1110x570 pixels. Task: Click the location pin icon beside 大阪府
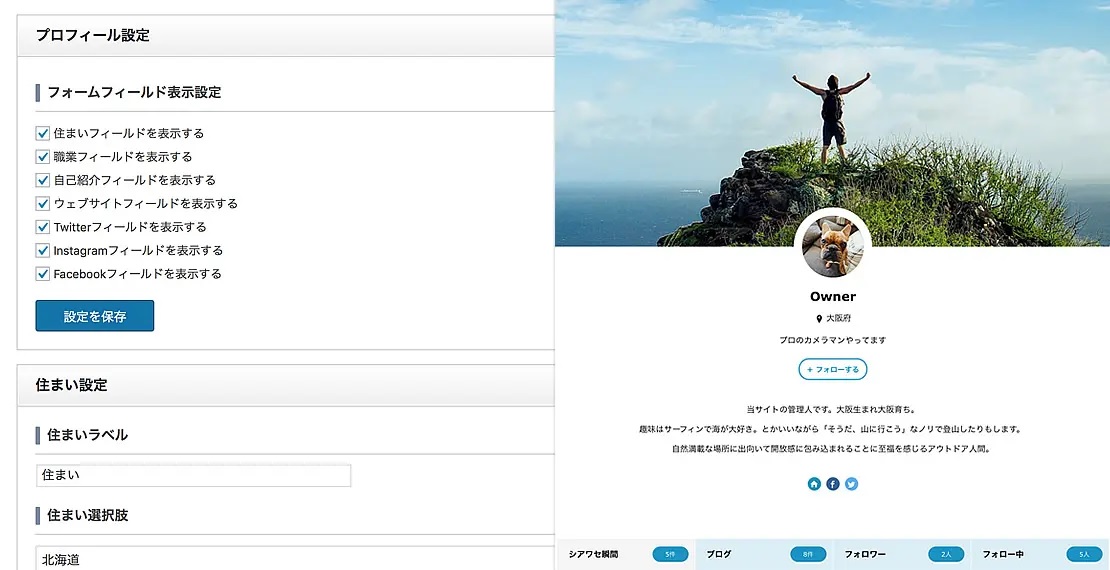(819, 318)
